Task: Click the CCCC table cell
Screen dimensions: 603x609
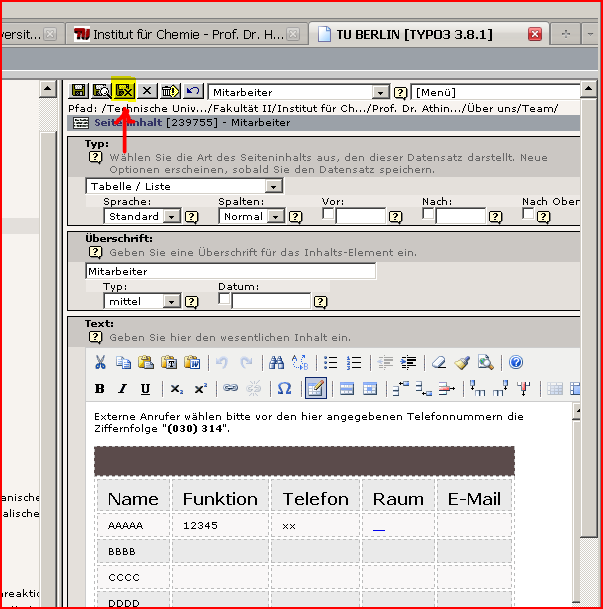Action: coord(134,577)
